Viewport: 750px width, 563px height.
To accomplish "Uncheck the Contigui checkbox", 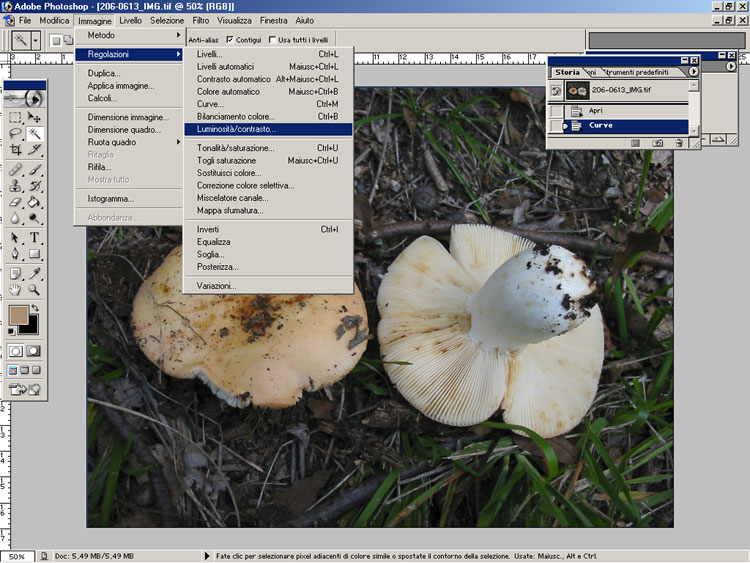I will pyautogui.click(x=230, y=40).
